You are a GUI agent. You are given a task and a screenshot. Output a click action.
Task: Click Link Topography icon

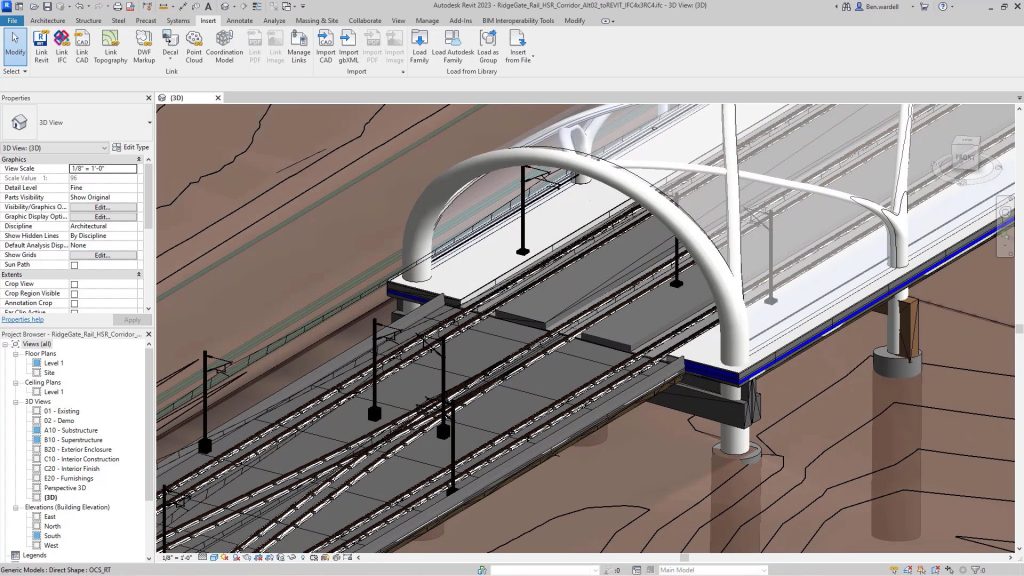coord(110,46)
